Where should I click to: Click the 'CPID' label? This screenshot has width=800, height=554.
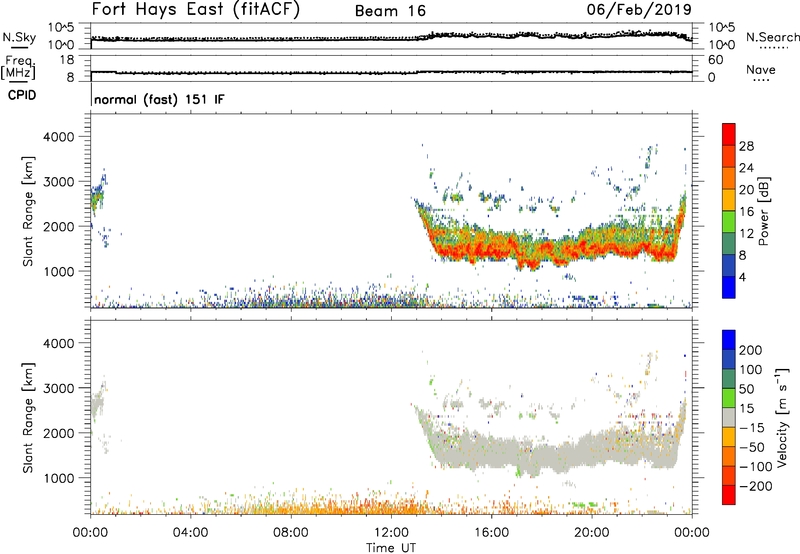pos(22,95)
